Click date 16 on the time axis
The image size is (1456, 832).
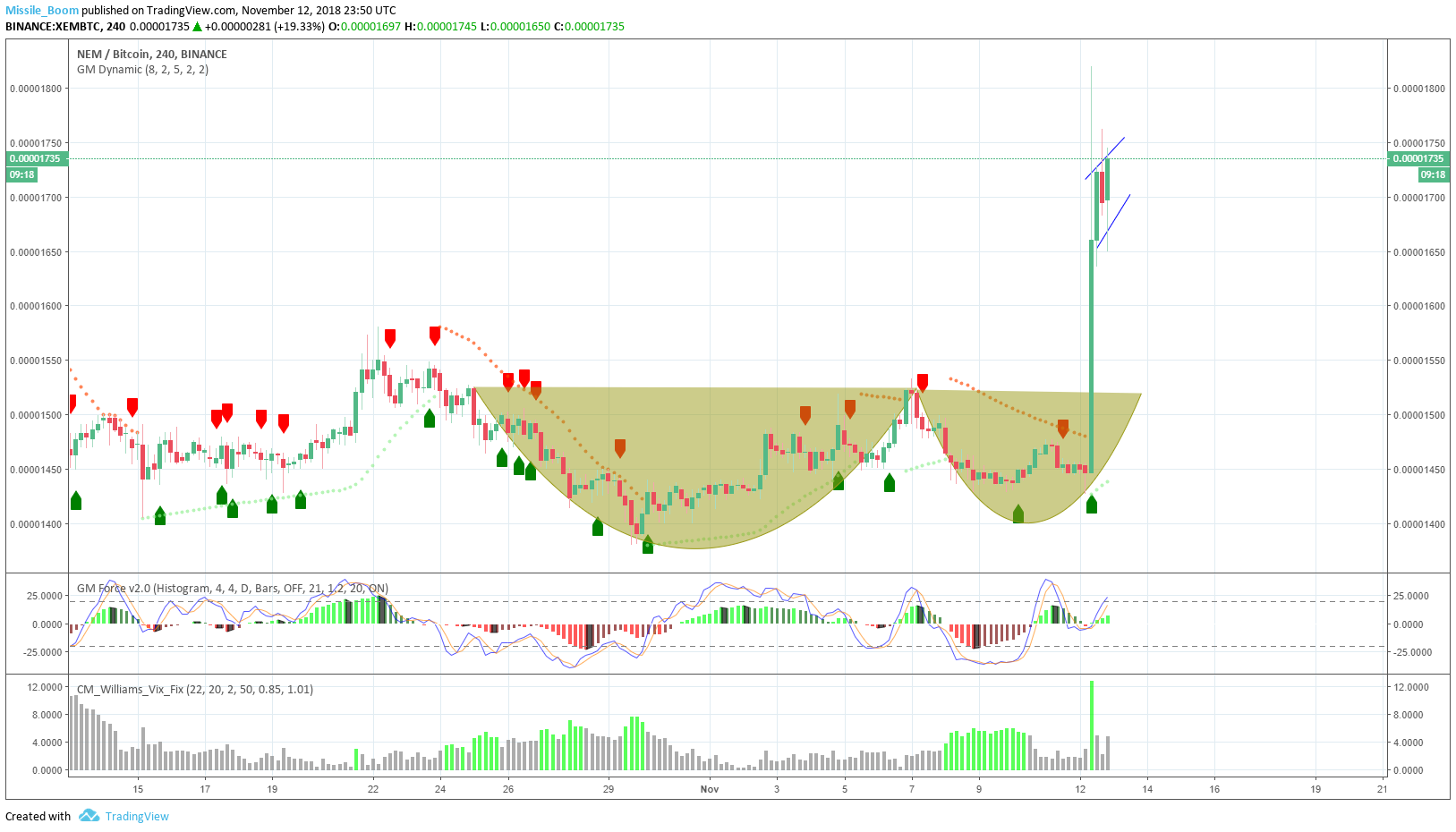[1214, 789]
